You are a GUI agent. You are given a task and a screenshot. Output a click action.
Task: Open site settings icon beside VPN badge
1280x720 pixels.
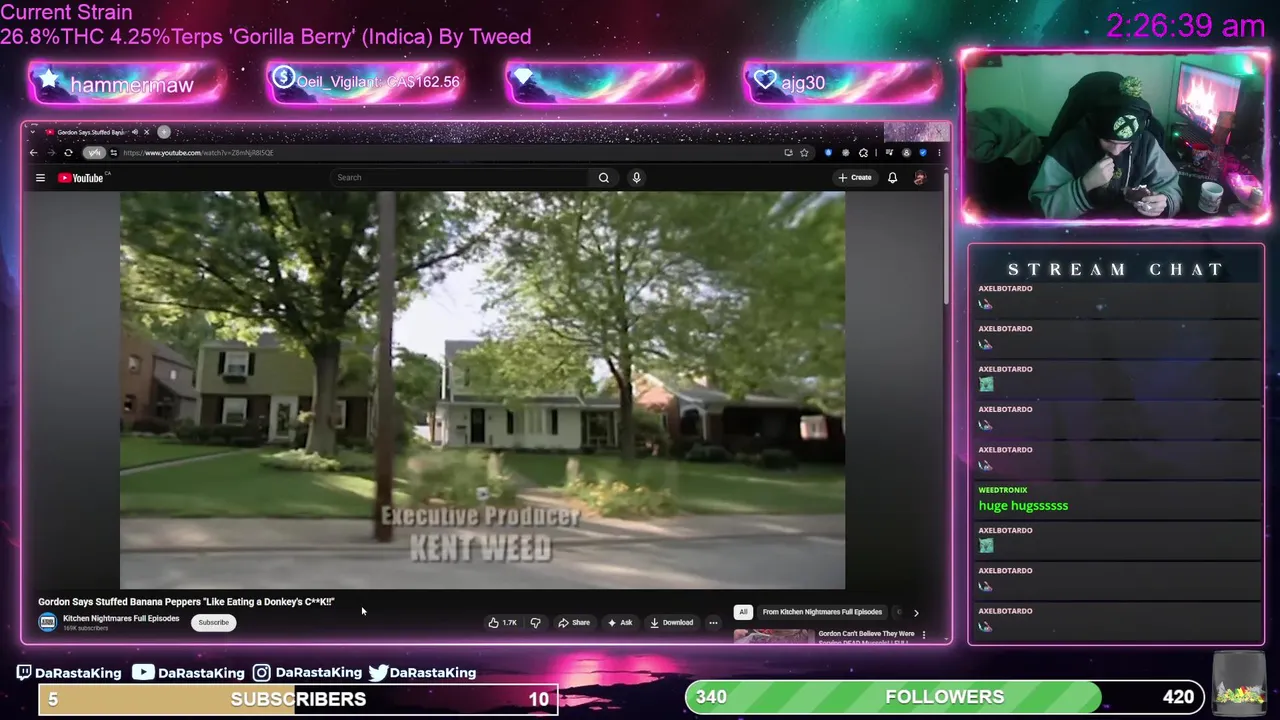[x=113, y=153]
